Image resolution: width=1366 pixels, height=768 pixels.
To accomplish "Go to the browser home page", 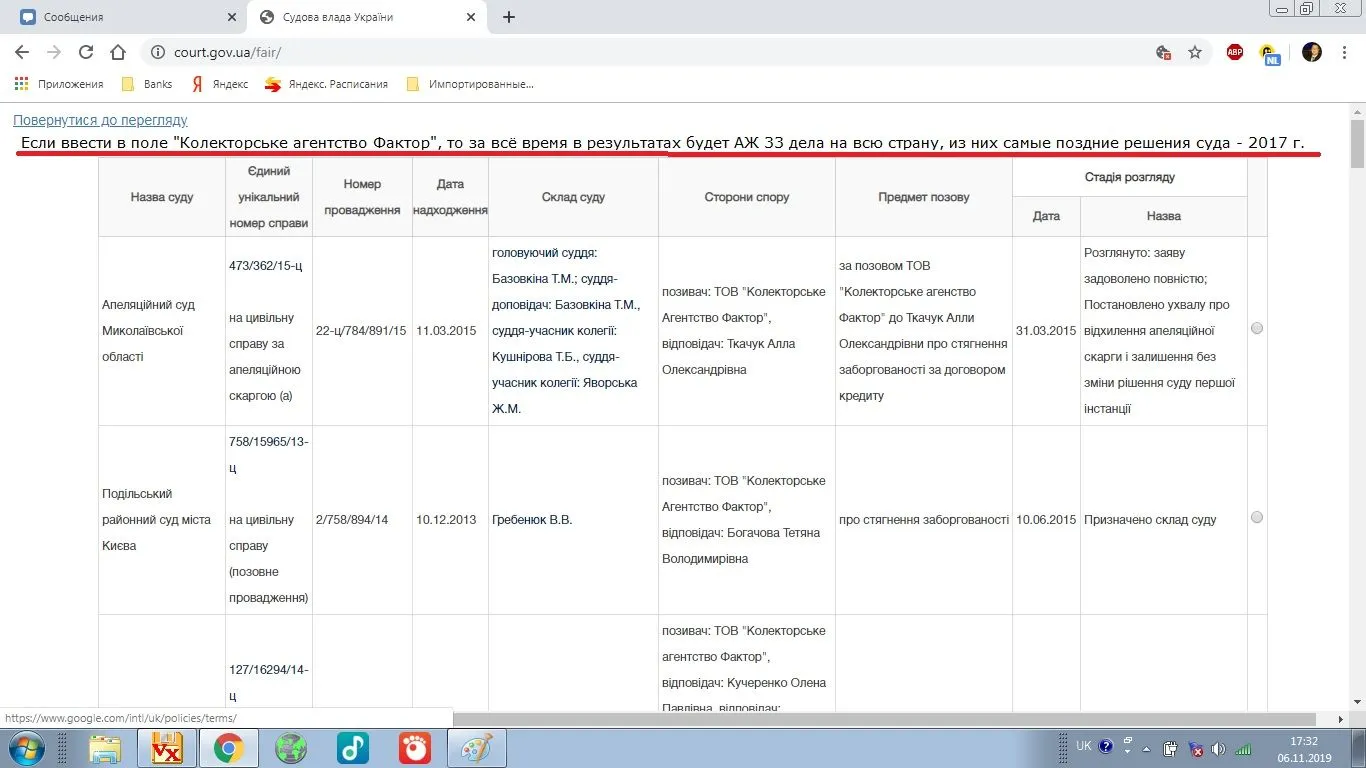I will tap(118, 52).
